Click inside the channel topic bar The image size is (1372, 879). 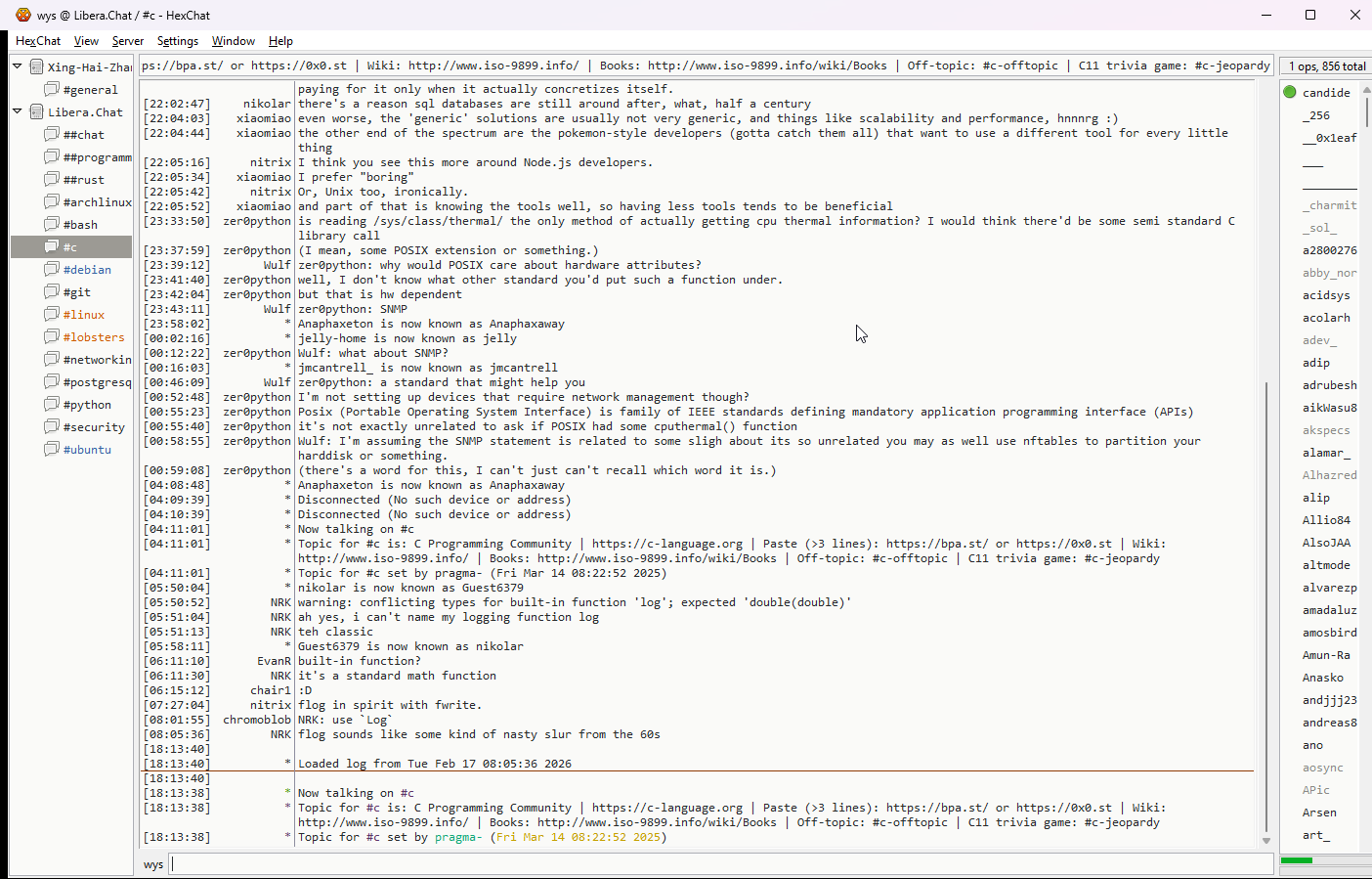[x=706, y=66]
